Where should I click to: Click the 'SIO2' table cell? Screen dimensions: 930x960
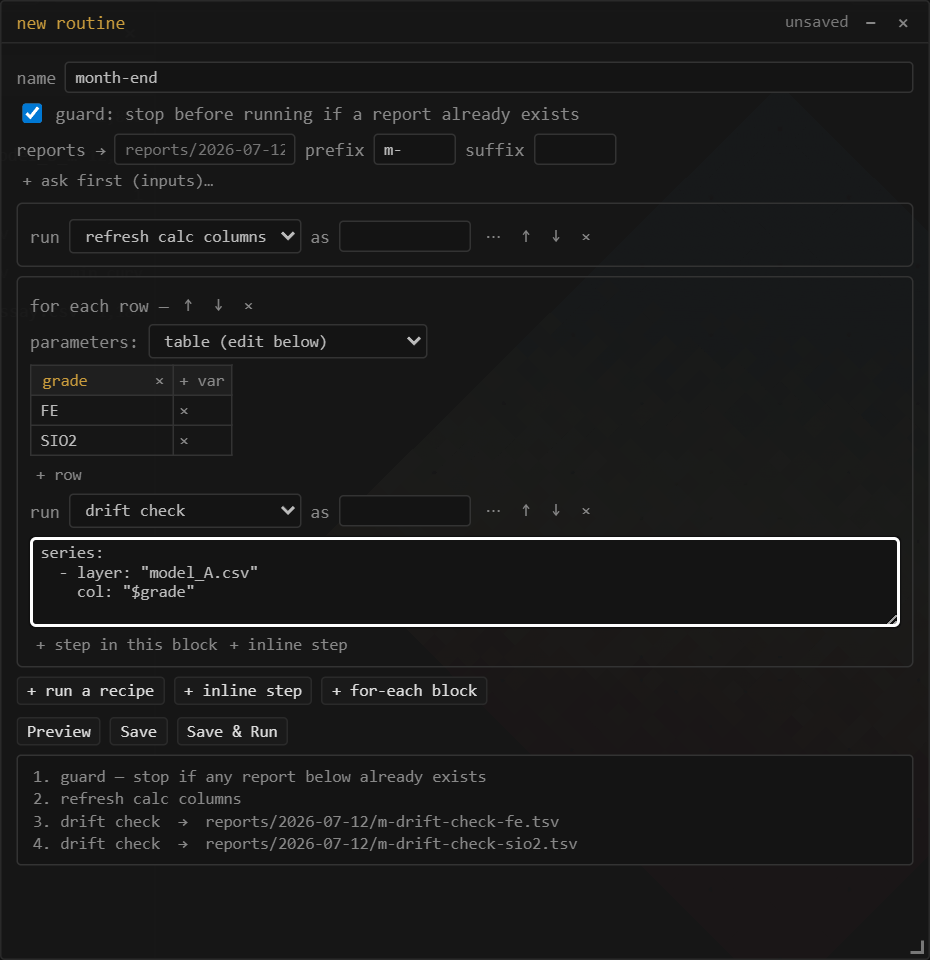pos(102,441)
